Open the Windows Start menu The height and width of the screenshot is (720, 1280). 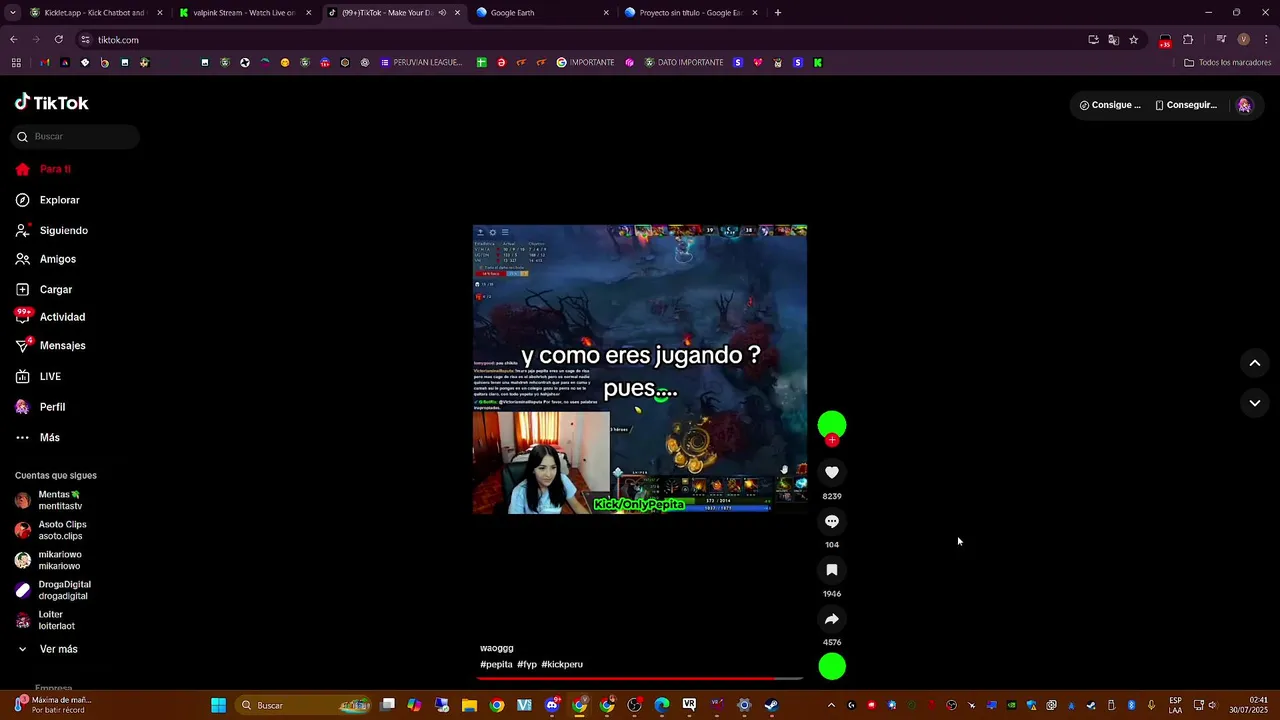[218, 705]
